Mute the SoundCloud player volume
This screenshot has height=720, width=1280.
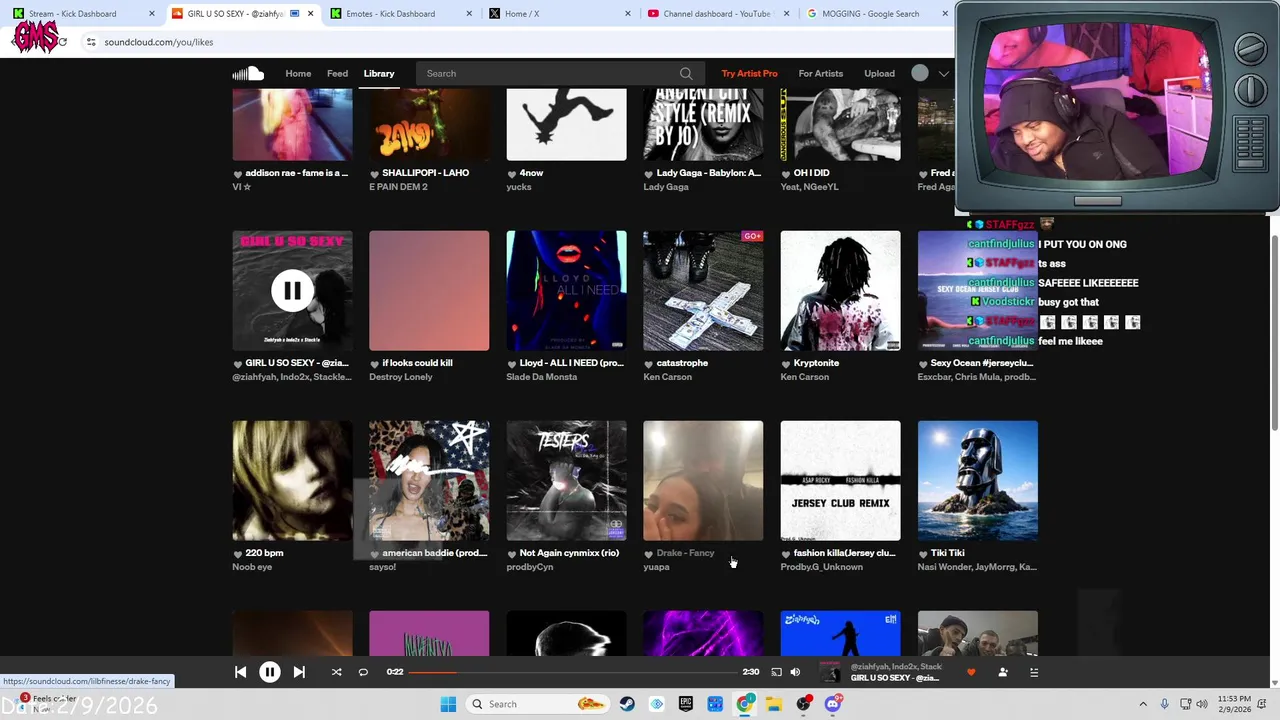point(795,672)
